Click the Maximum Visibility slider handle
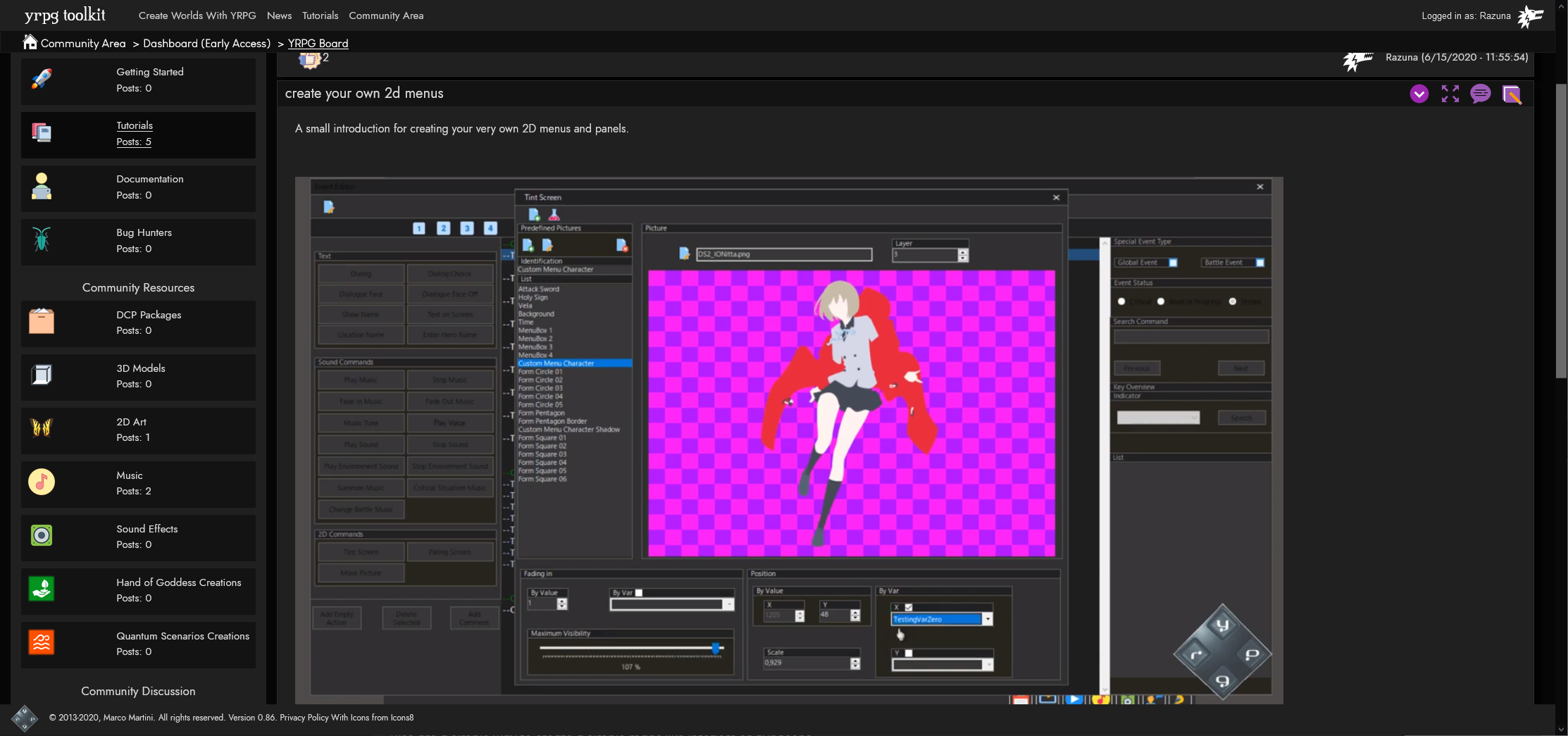 pyautogui.click(x=716, y=647)
